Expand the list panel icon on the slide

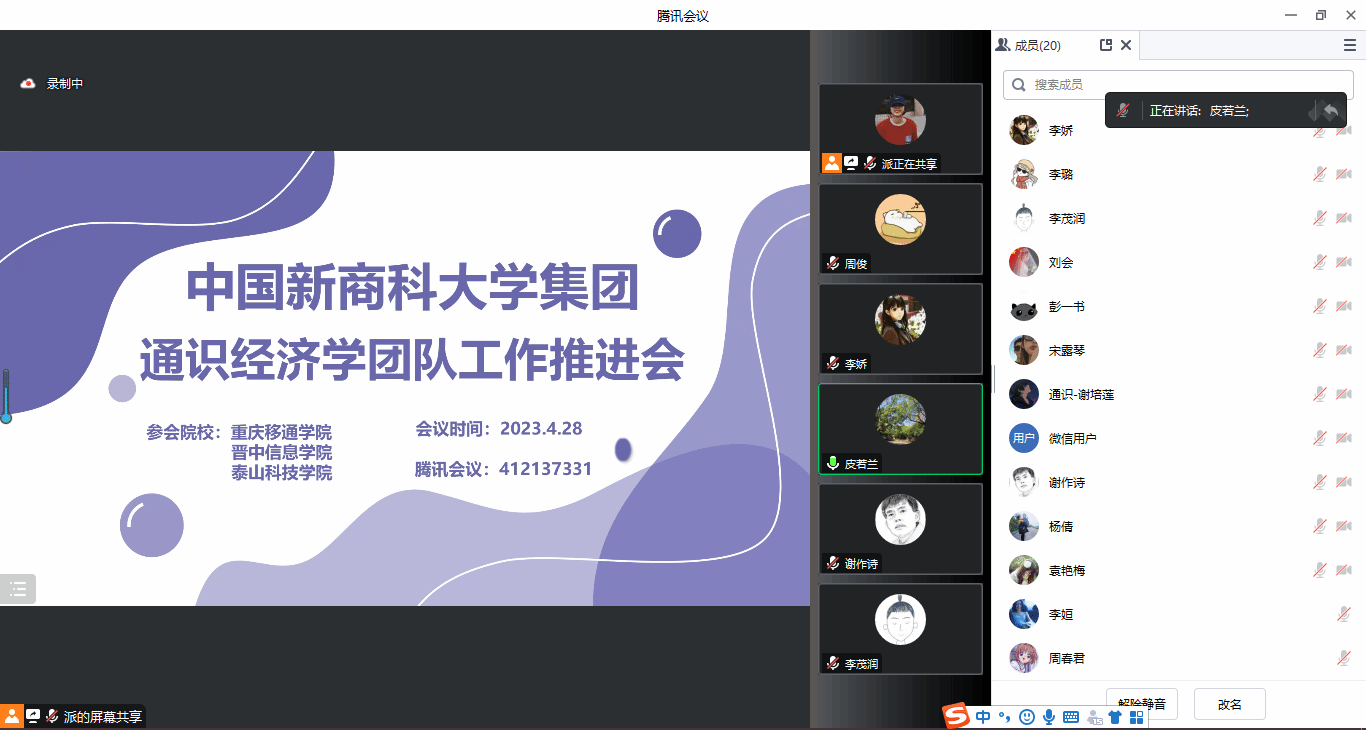(18, 589)
